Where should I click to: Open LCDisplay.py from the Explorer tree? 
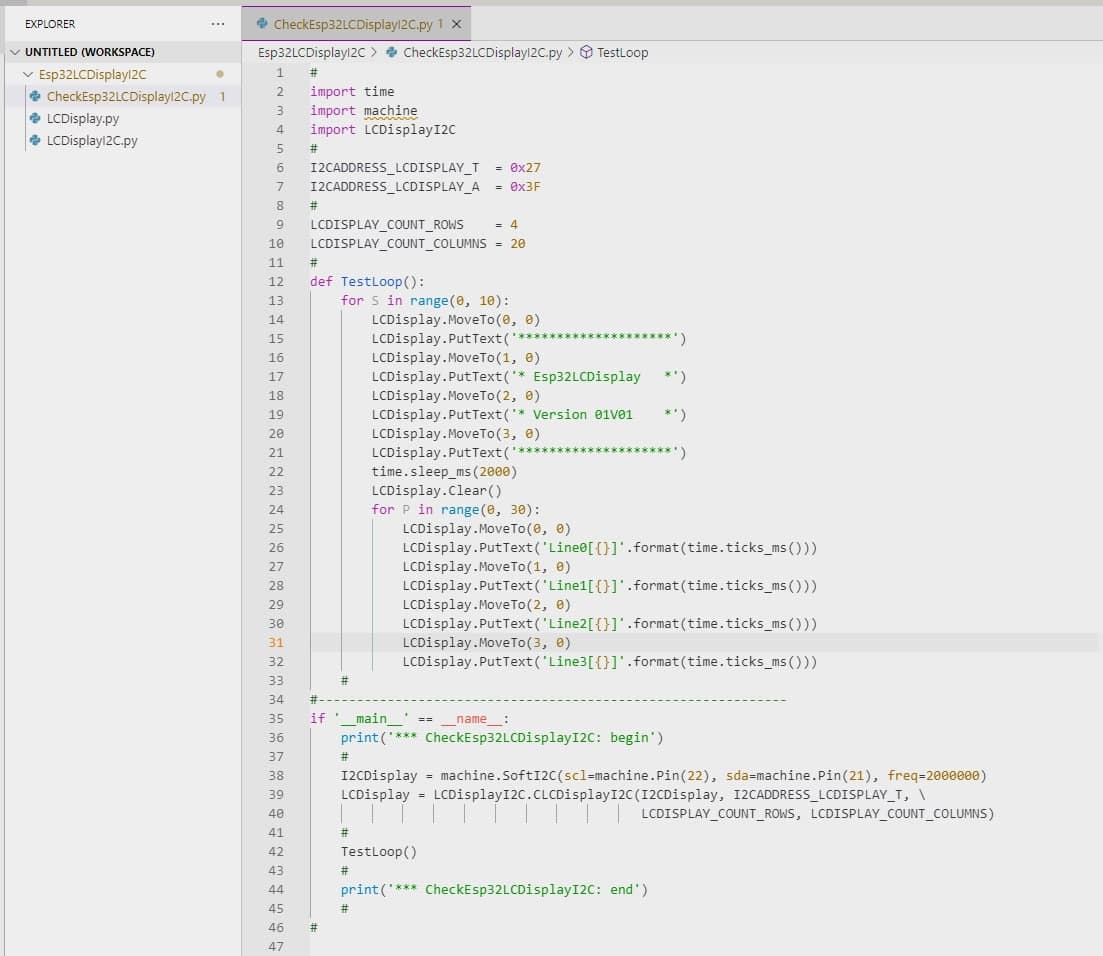coord(83,119)
